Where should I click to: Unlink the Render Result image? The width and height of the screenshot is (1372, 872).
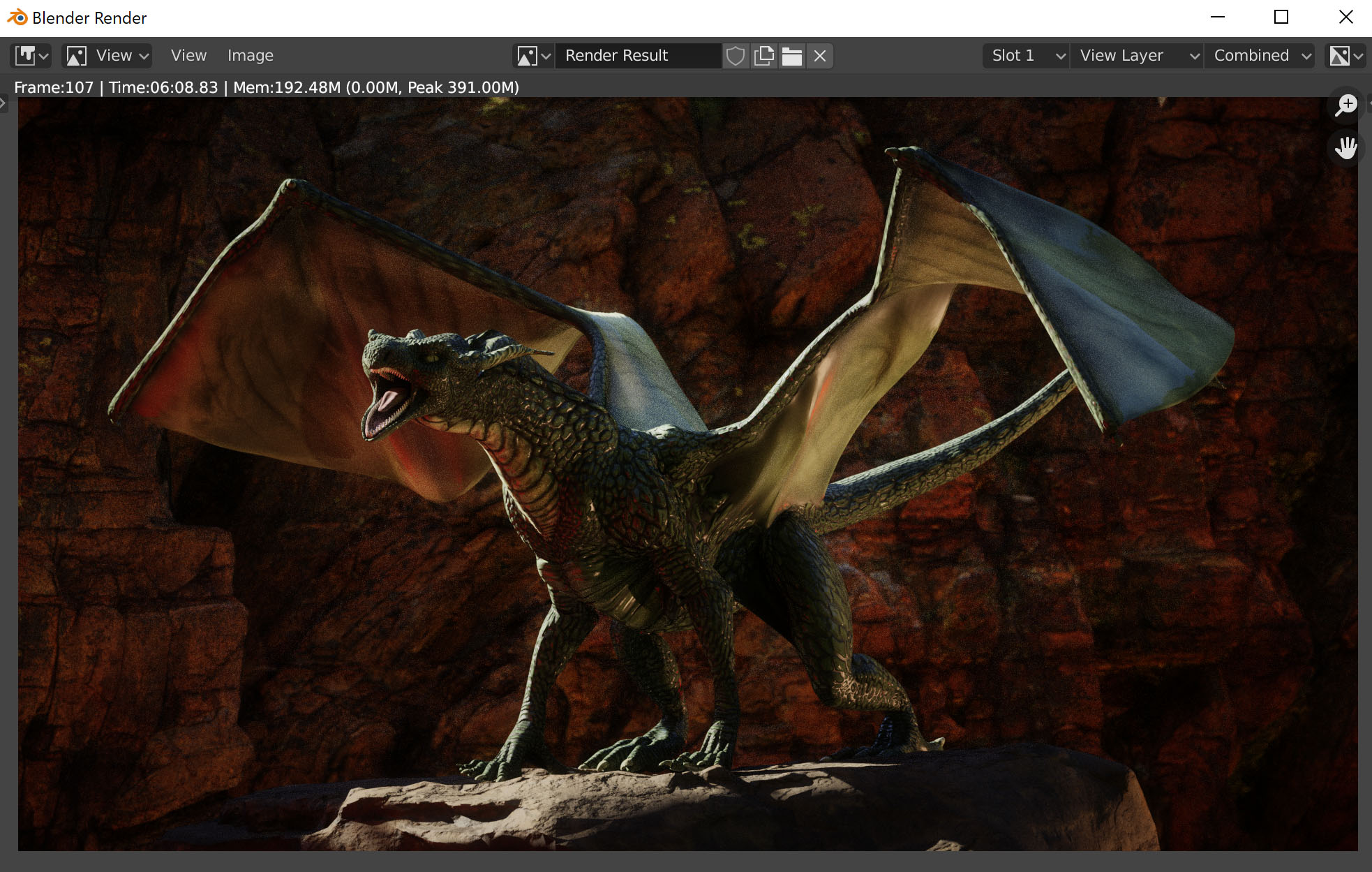point(820,56)
